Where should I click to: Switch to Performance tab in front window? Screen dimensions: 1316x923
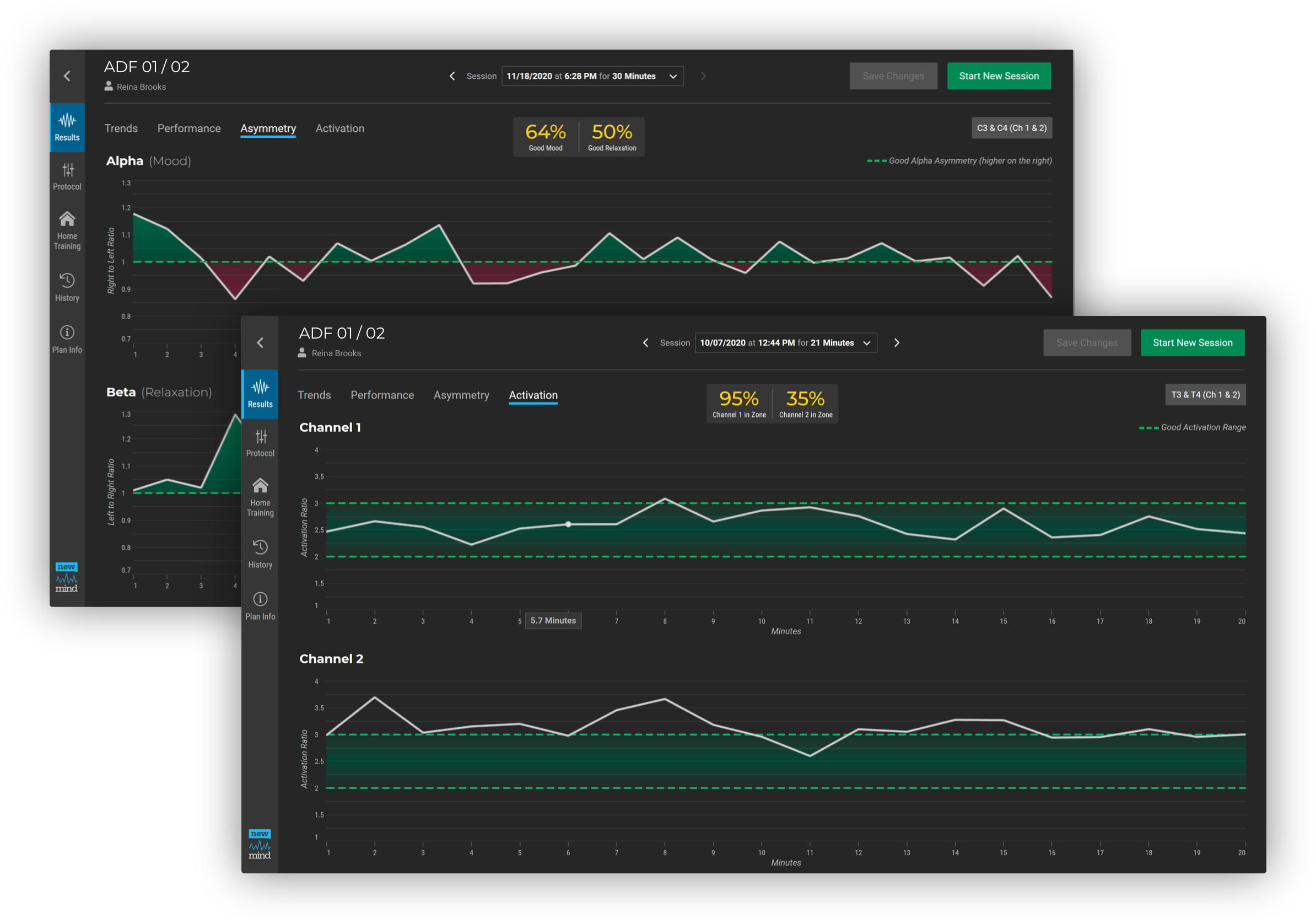(x=382, y=395)
